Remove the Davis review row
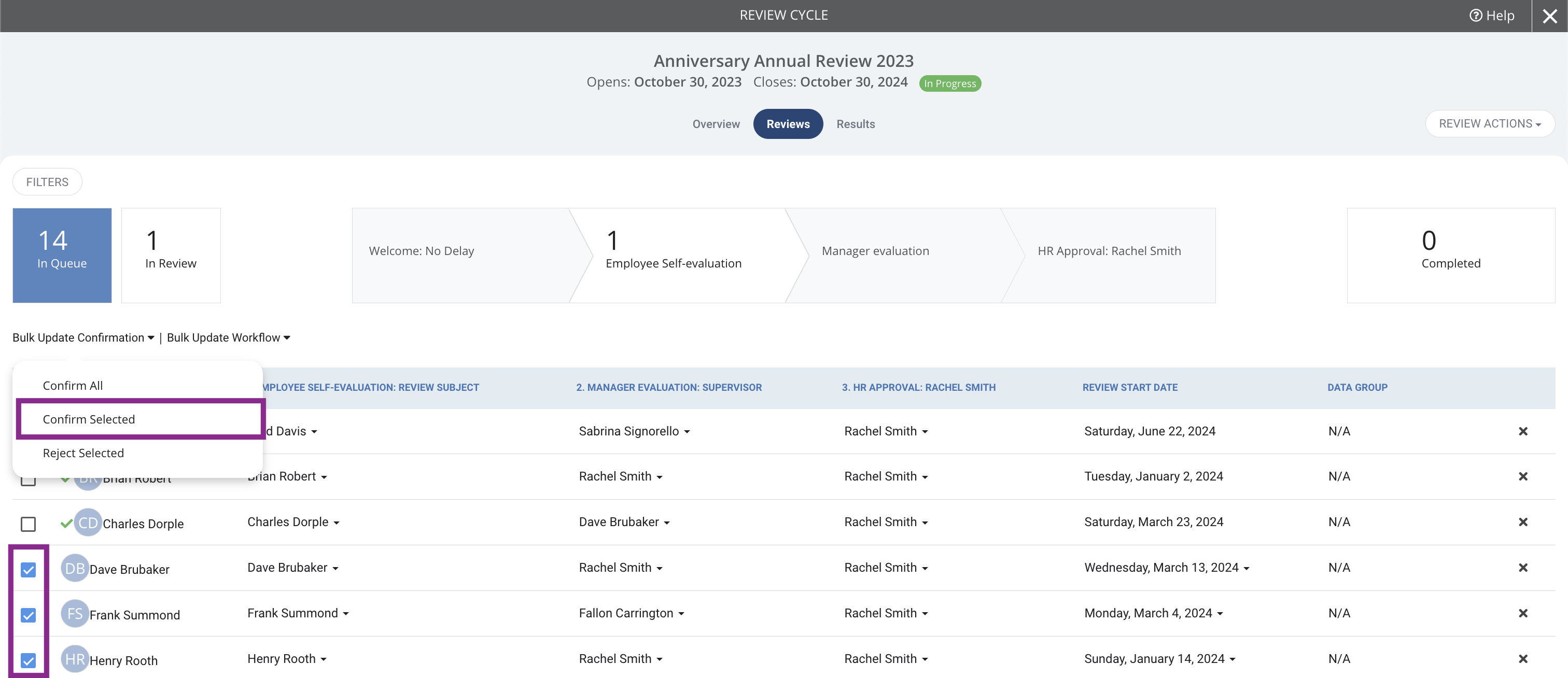Screen dimensions: 1568x678 point(1523,431)
